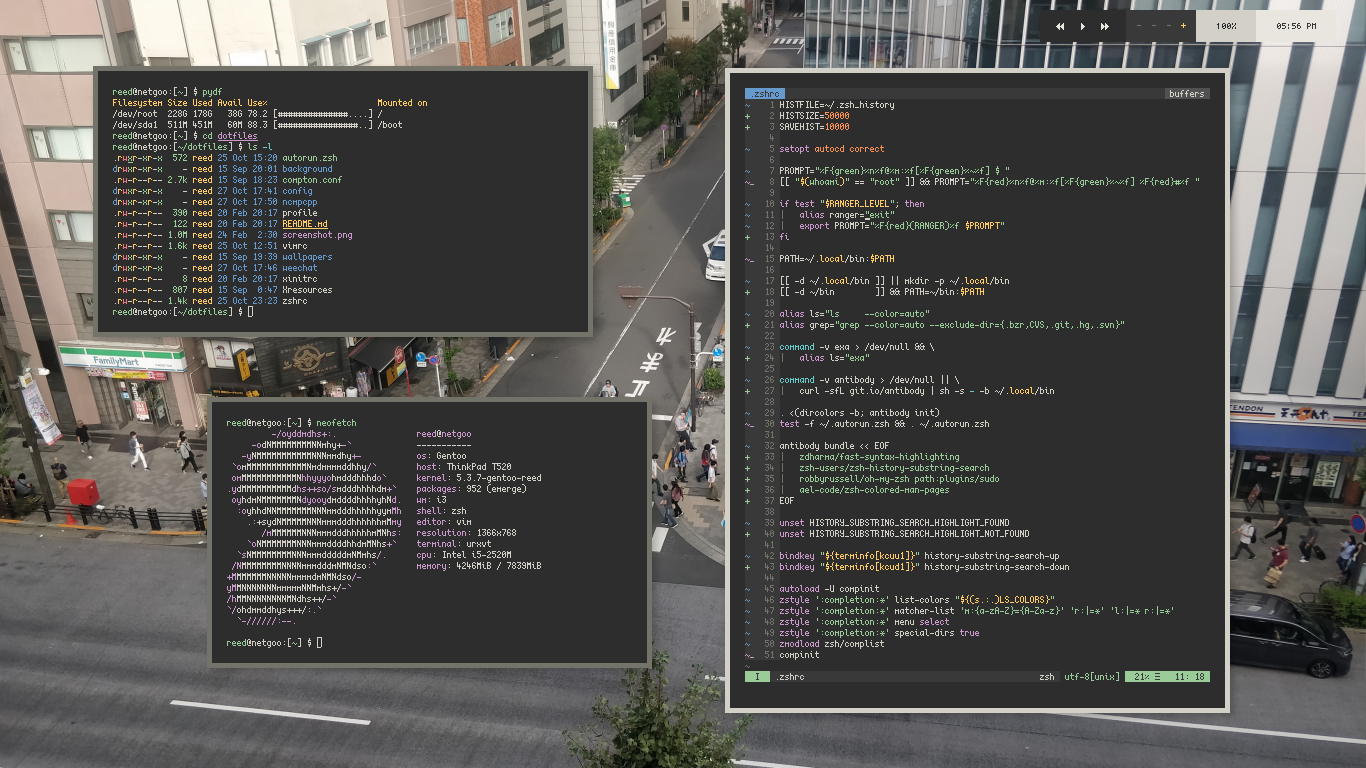Click the background directory in ls listing
The height and width of the screenshot is (768, 1366).
point(307,169)
